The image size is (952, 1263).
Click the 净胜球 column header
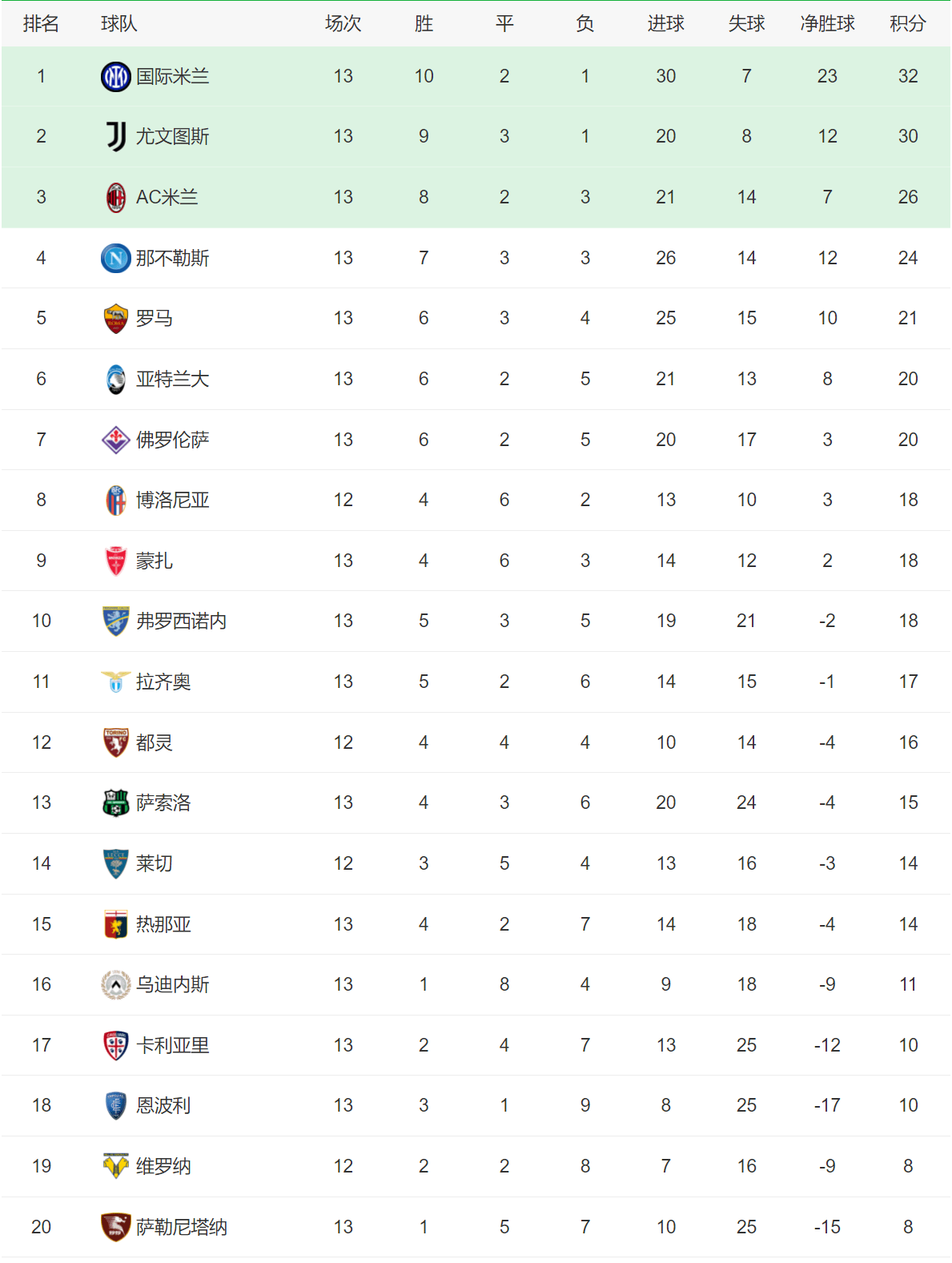827,24
